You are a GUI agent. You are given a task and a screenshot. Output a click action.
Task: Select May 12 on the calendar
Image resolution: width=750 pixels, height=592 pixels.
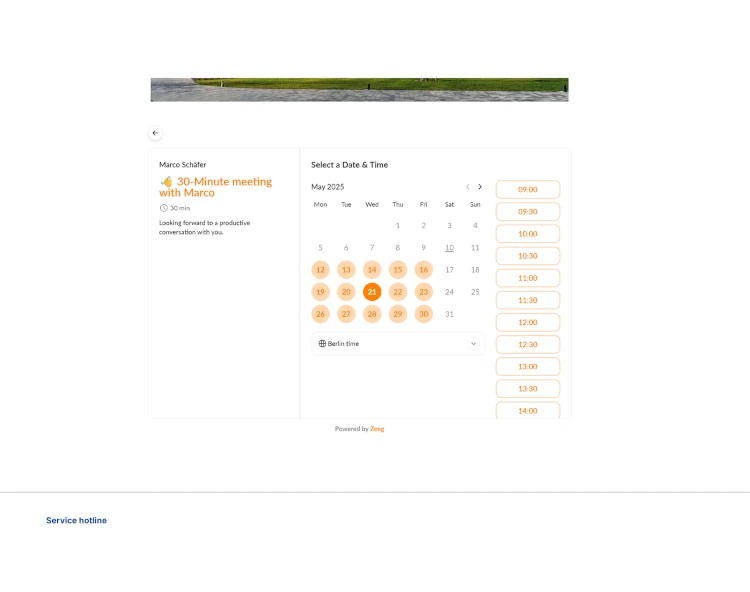coord(320,270)
